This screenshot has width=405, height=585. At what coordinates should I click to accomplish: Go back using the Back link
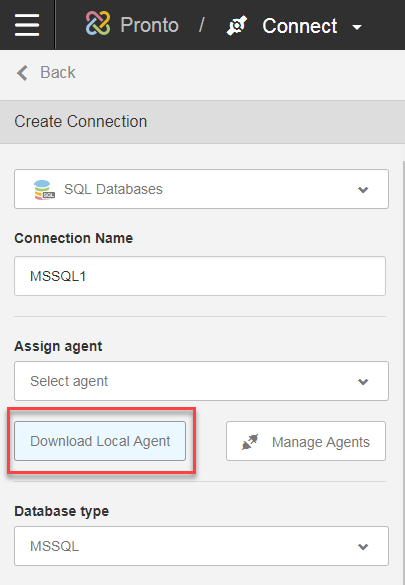[x=46, y=73]
